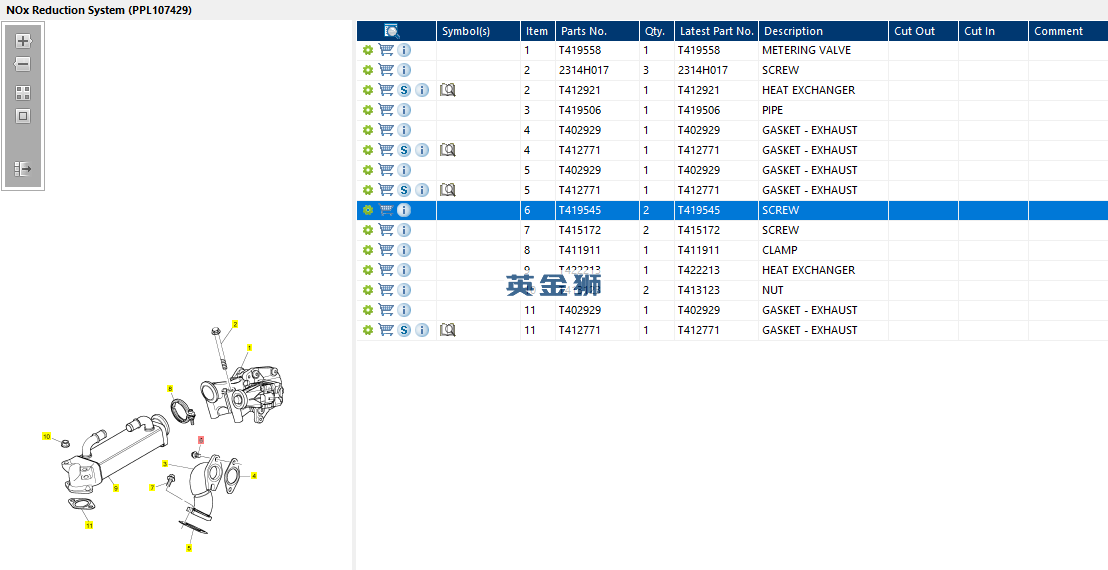
Task: Select the single-square fit view icon
Action: pos(23,117)
